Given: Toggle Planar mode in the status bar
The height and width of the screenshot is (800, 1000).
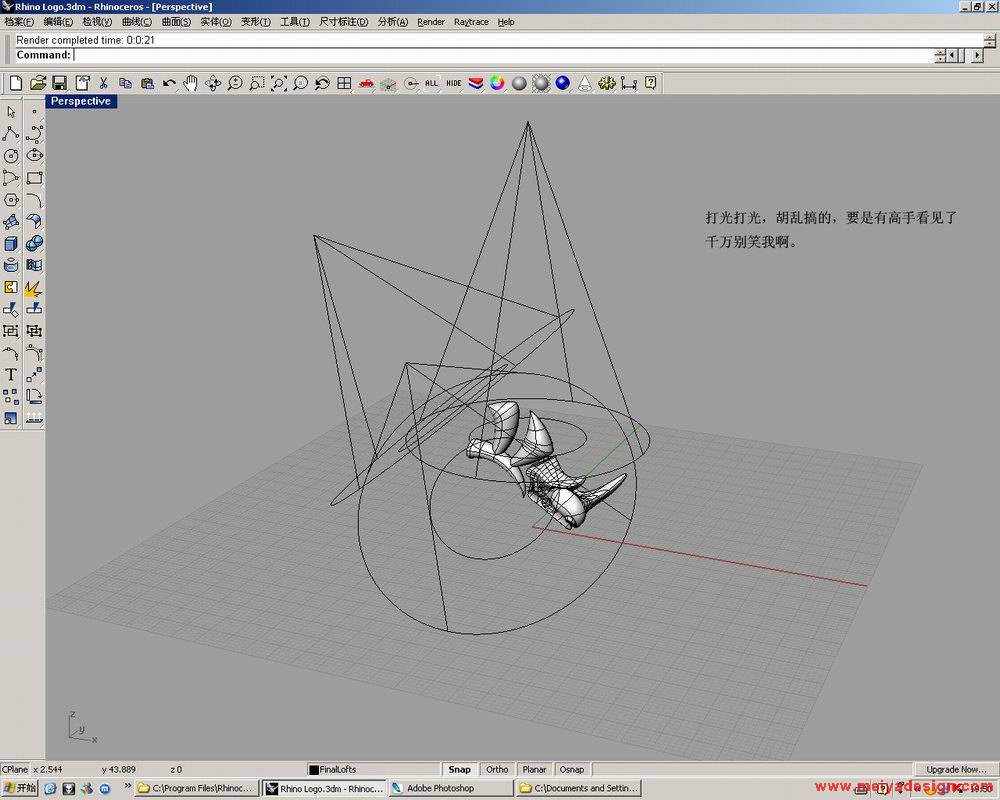Looking at the screenshot, I should pos(534,769).
